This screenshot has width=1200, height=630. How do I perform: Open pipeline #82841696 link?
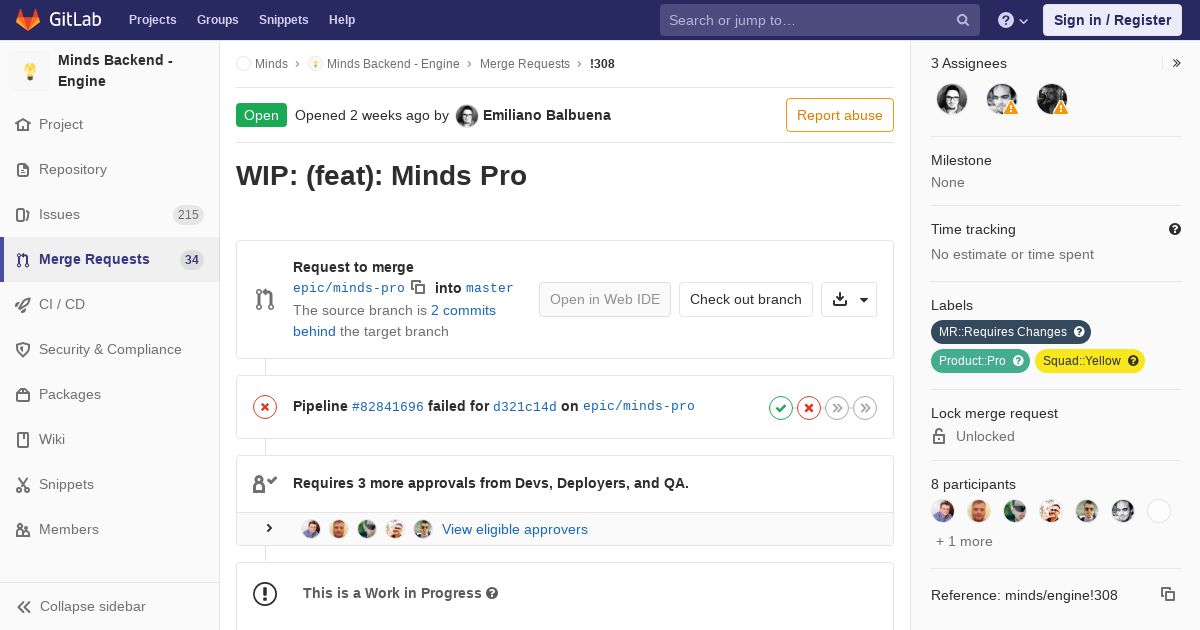pyautogui.click(x=388, y=406)
